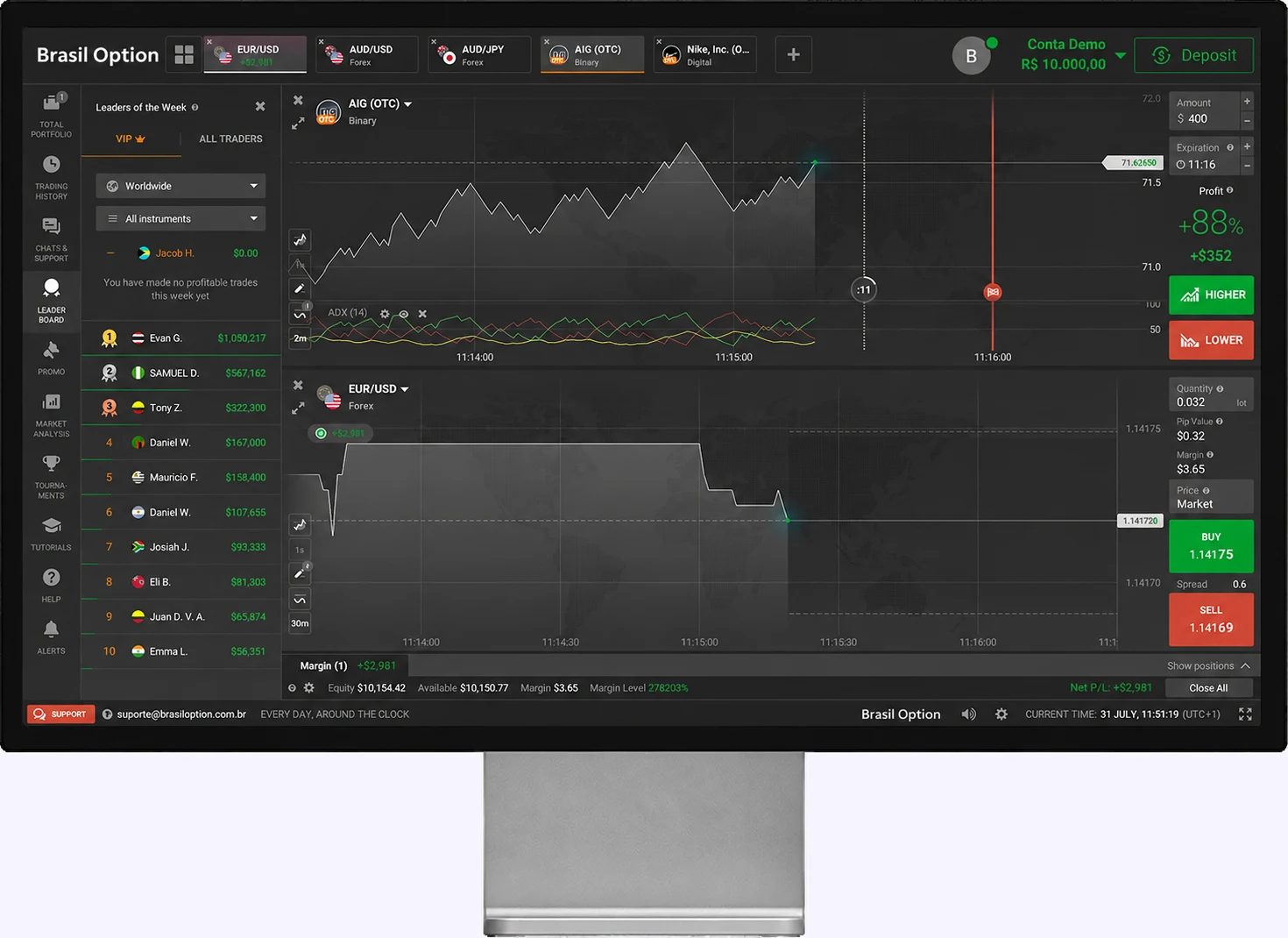
Task: Open the asset grid layout icon
Action: pyautogui.click(x=184, y=54)
